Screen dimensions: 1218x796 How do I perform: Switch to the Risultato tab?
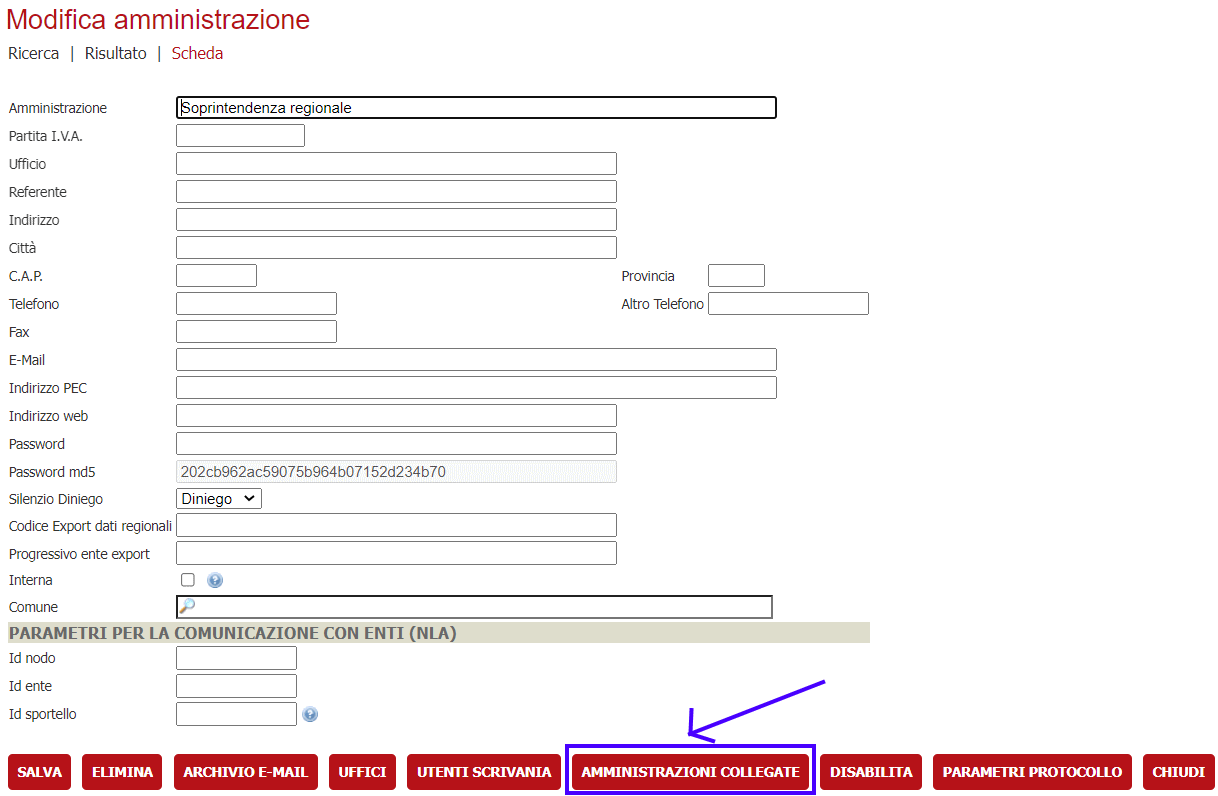(x=115, y=53)
